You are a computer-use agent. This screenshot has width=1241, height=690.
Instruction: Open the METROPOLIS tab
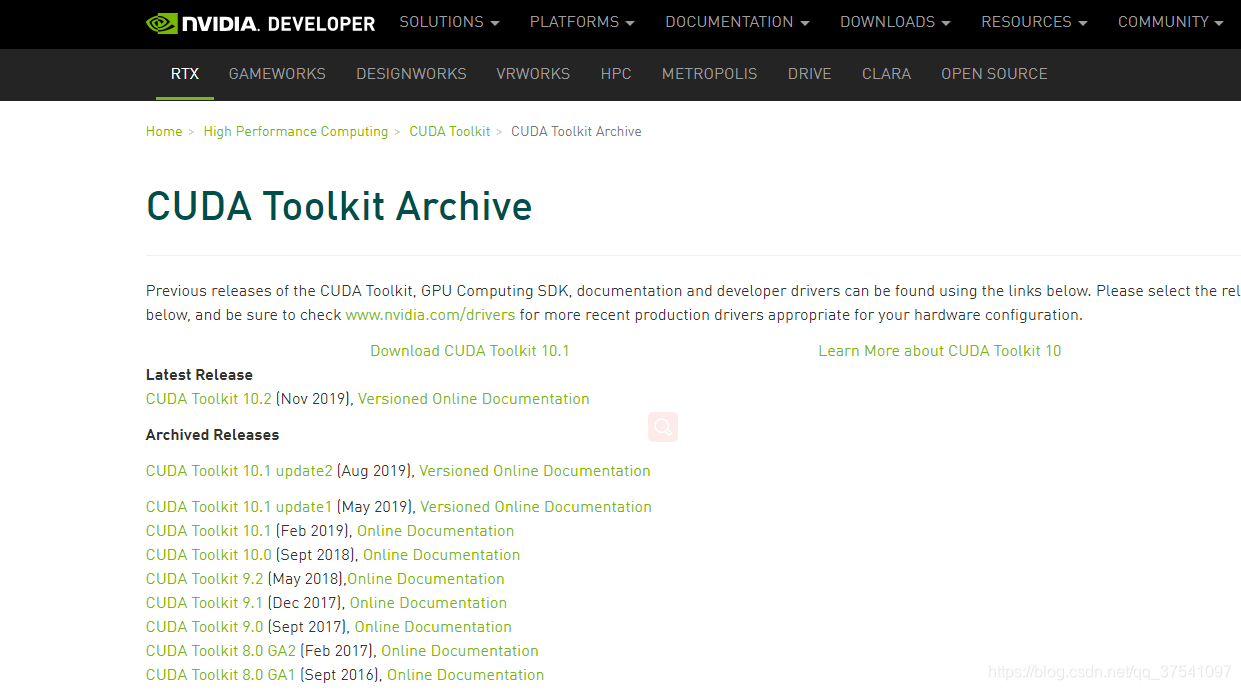710,74
